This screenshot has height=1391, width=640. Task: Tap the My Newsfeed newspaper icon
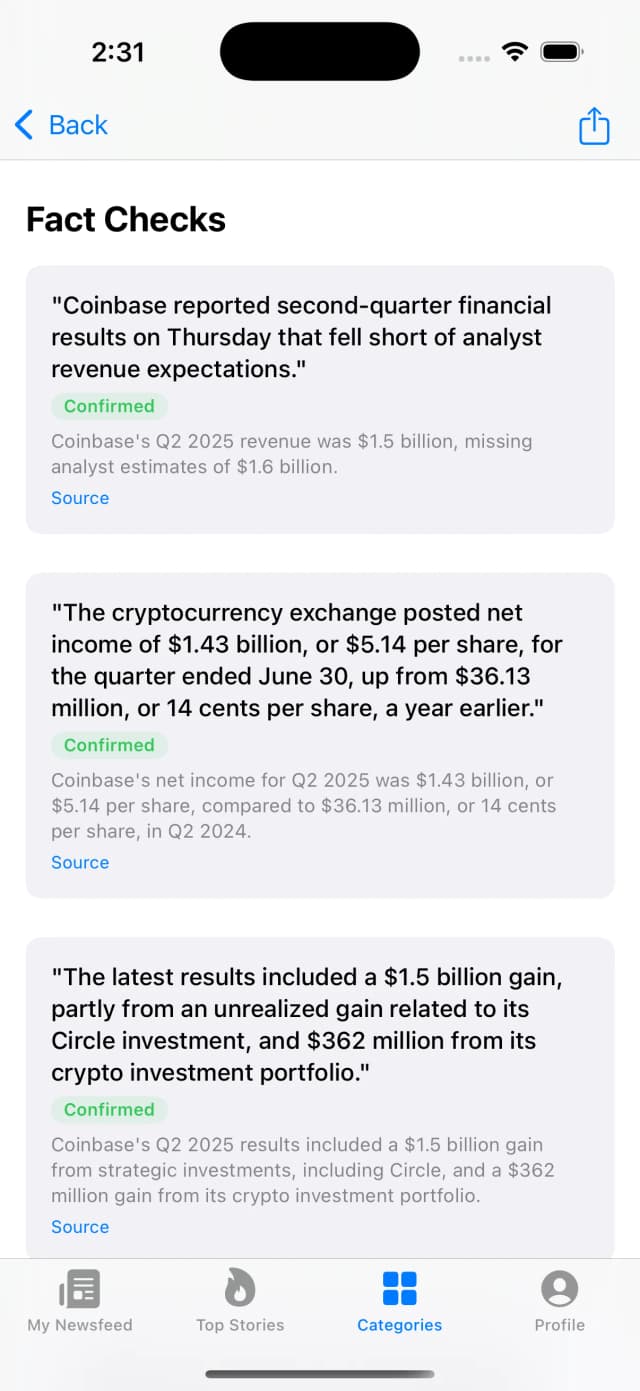(x=80, y=1288)
